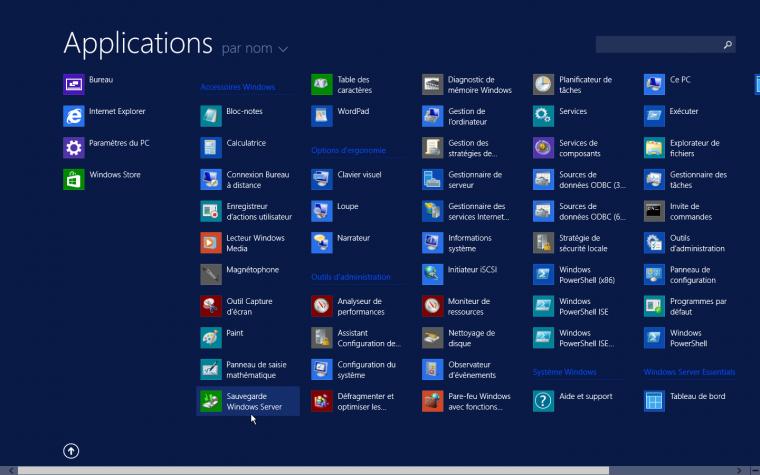This screenshot has height=475, width=760.
Task: Open Programmes par défaut
Action: [654, 306]
